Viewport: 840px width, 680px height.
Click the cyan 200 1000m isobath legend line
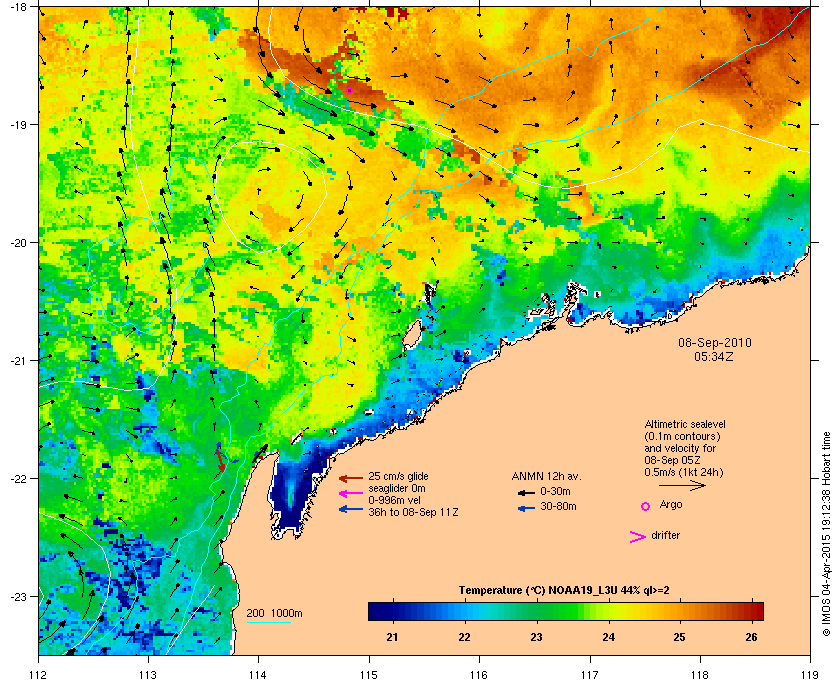[x=268, y=623]
